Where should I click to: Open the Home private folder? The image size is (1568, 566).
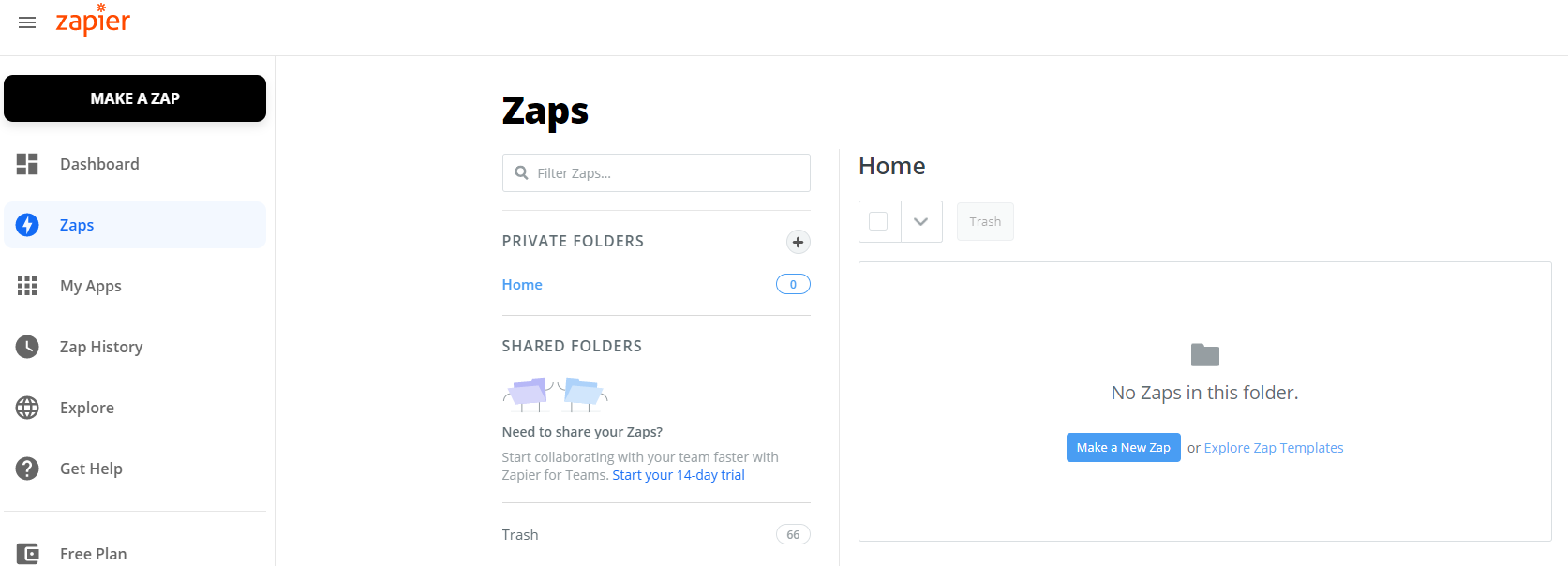coord(522,285)
